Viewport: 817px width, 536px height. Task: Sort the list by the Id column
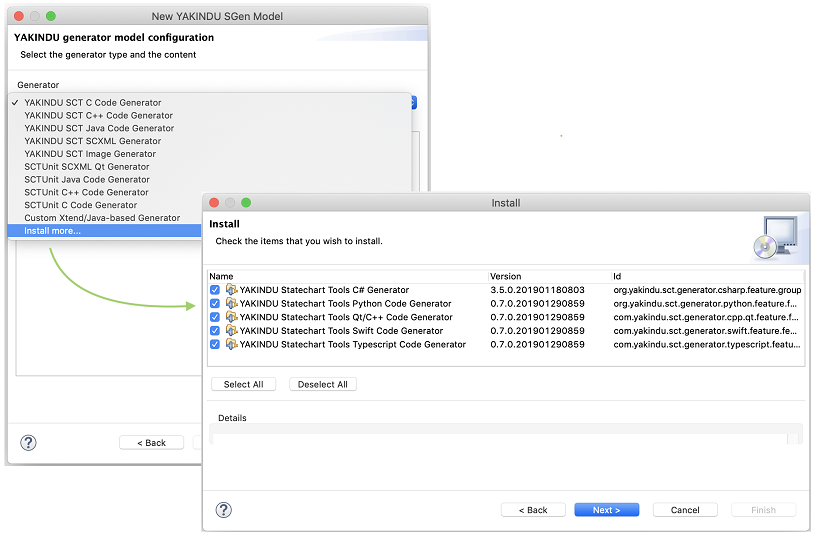pyautogui.click(x=708, y=277)
